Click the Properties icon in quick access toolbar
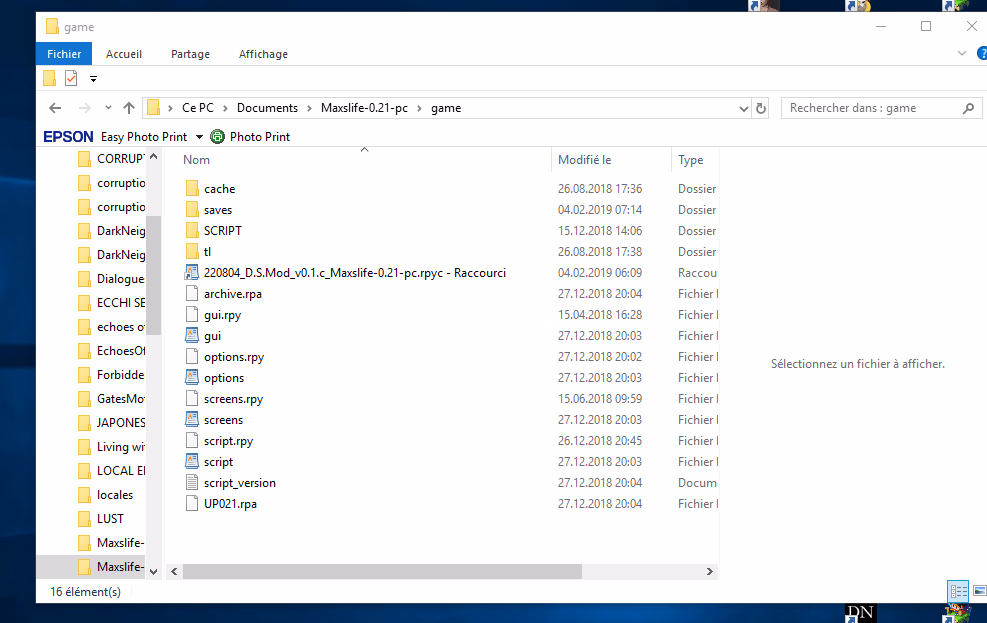Screen dimensions: 987x623 [x=71, y=78]
